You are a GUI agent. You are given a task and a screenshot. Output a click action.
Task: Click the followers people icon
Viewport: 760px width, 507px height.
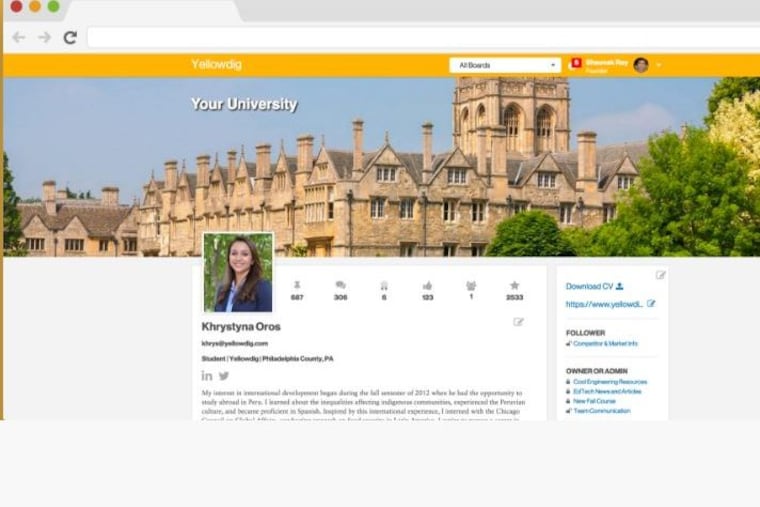click(471, 285)
